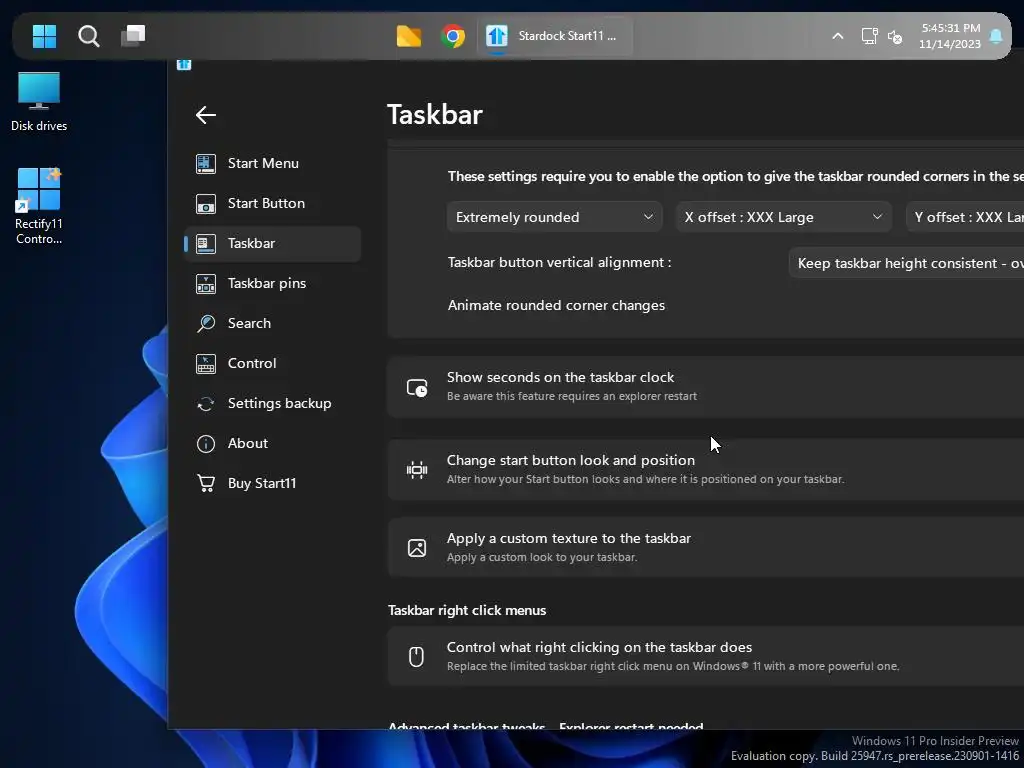Click the clock icon beside Show seconds
The width and height of the screenshot is (1024, 768).
(x=417, y=388)
